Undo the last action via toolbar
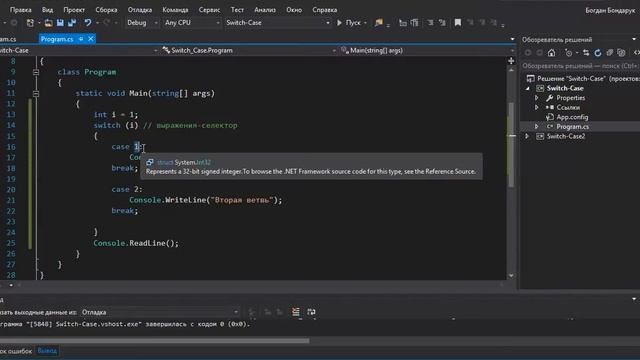This screenshot has width=640, height=360. point(88,23)
